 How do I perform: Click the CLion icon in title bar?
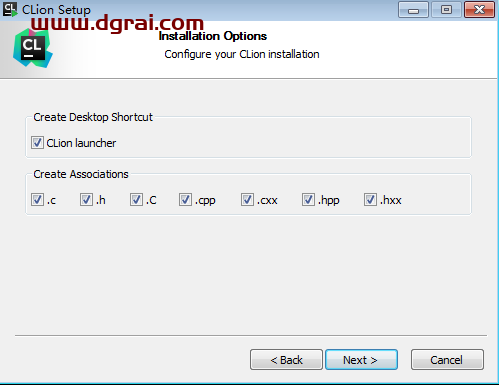10,9
